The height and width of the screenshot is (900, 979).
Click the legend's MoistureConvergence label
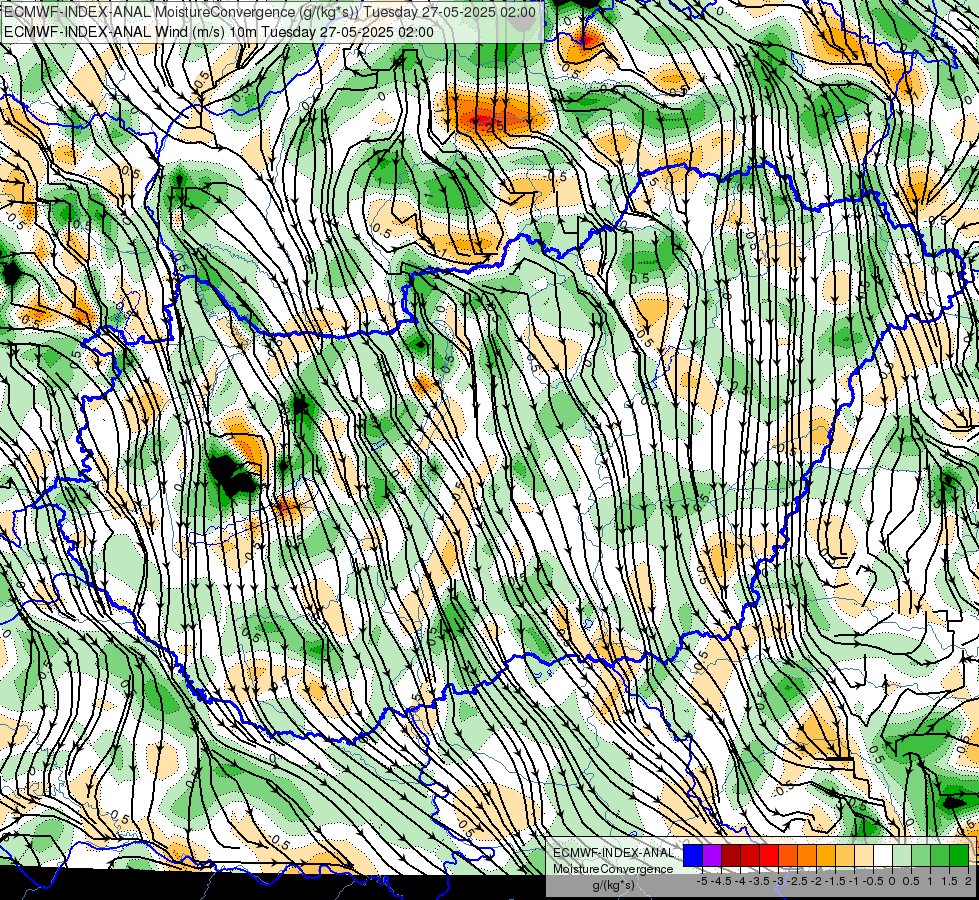click(x=613, y=869)
